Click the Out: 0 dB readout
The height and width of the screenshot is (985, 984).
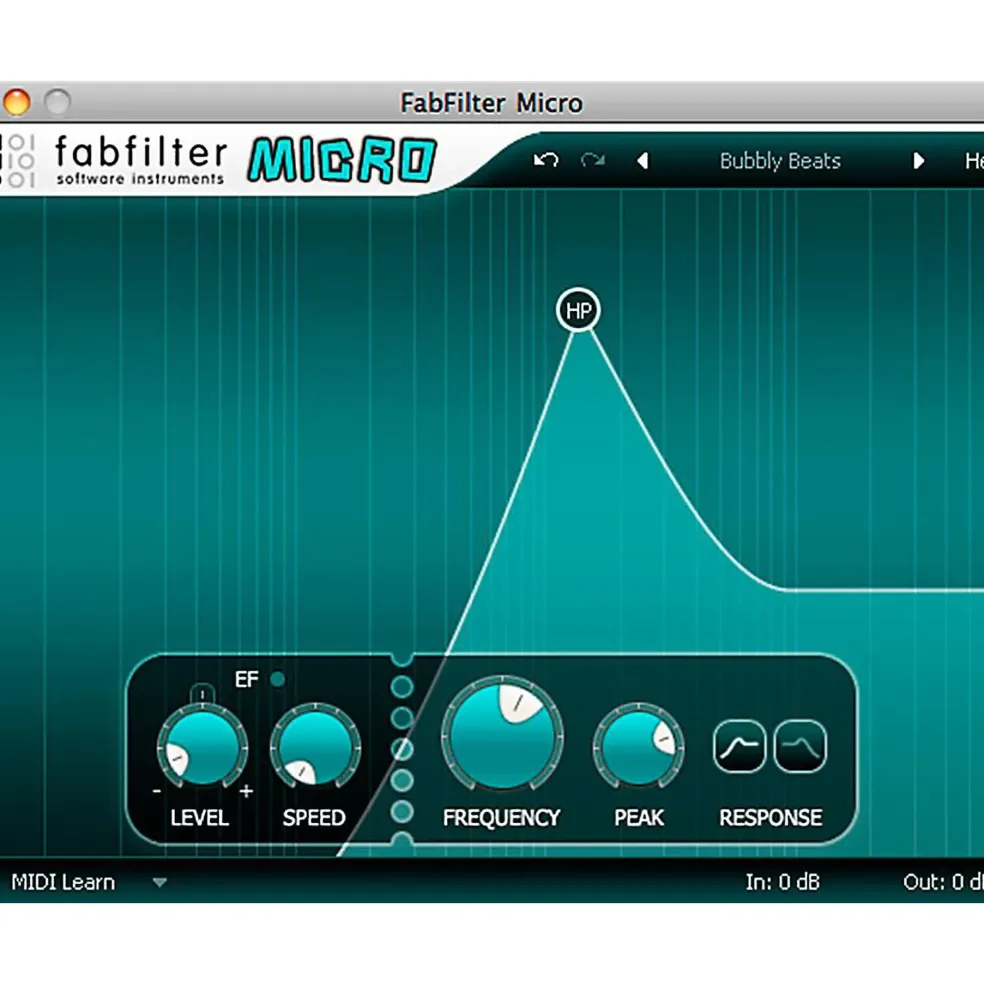(x=943, y=882)
